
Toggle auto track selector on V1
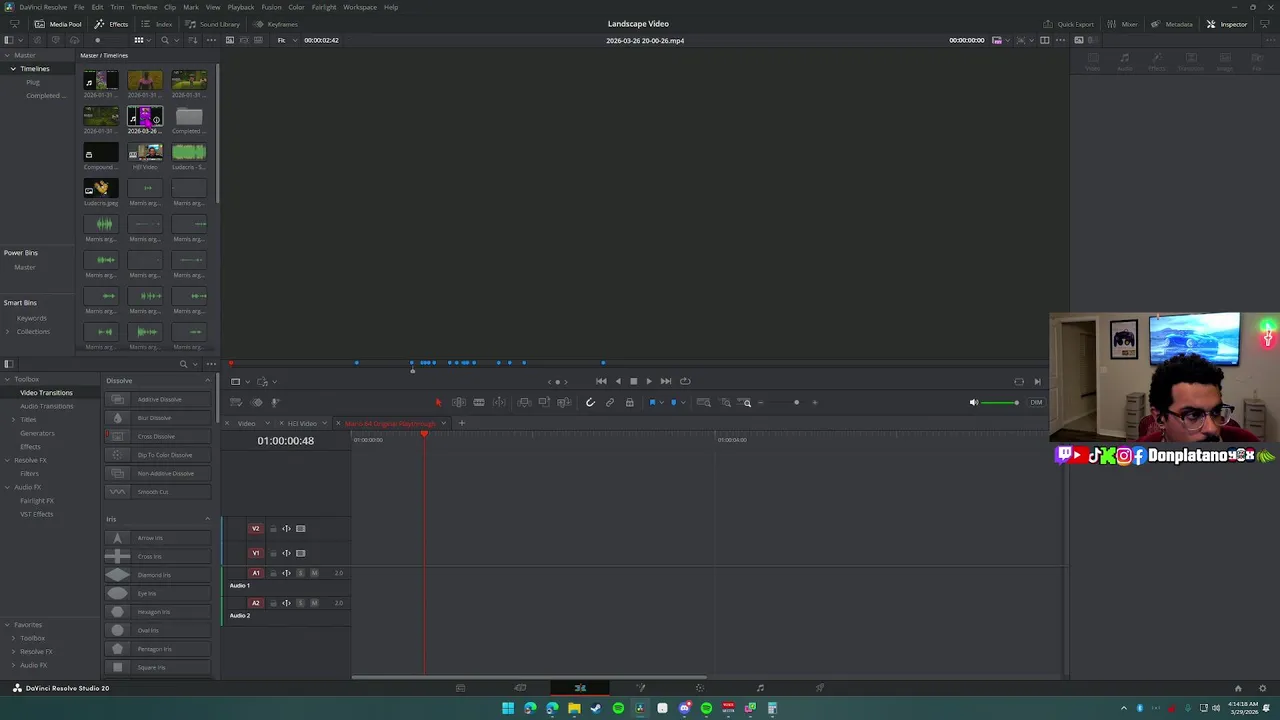pyautogui.click(x=286, y=553)
